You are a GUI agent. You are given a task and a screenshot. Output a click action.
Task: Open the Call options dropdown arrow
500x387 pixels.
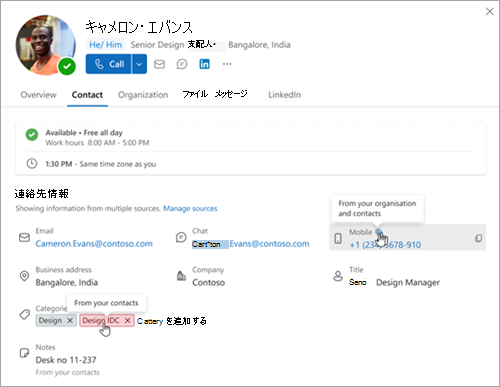click(139, 64)
